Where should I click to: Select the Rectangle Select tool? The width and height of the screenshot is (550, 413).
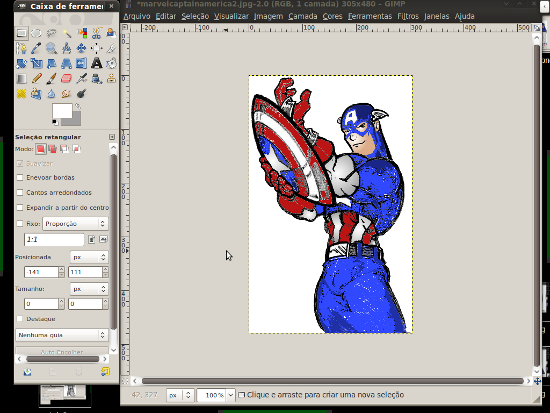(x=21, y=33)
